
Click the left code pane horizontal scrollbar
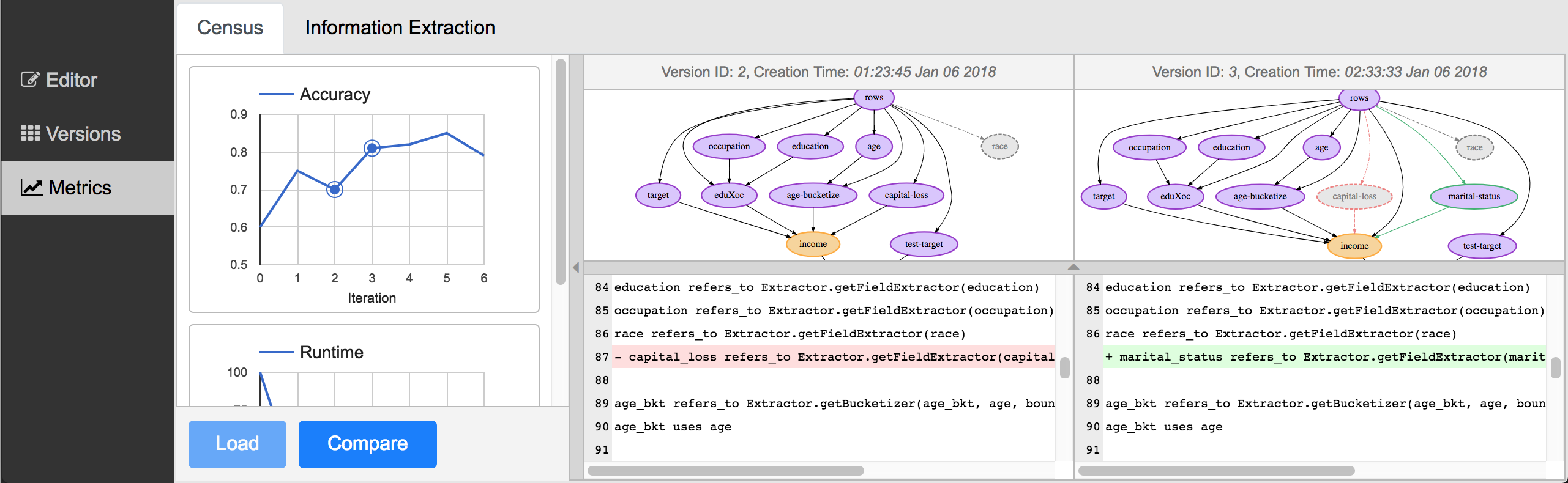point(725,471)
